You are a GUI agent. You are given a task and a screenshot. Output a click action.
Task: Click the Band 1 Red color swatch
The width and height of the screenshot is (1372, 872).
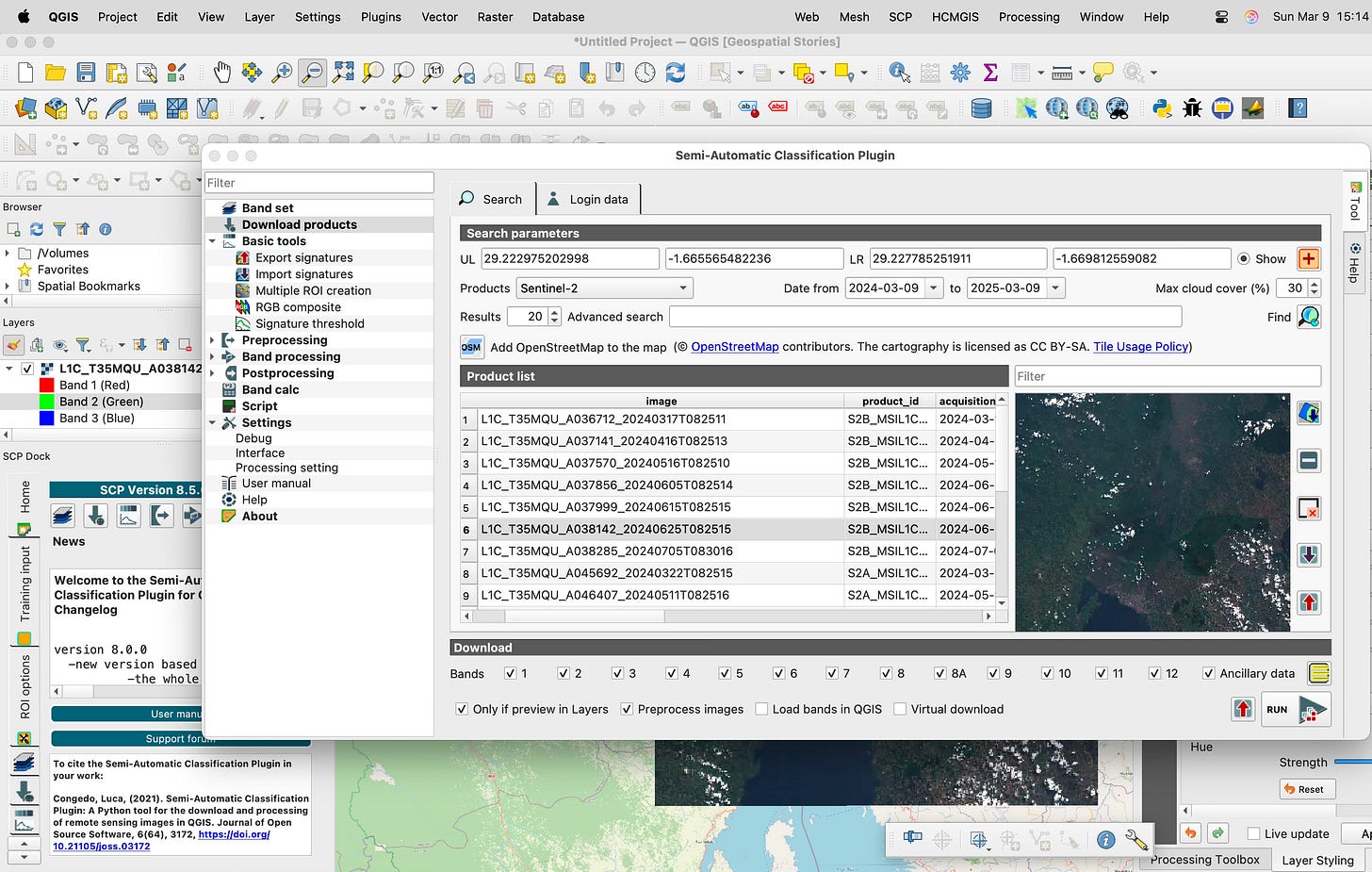[x=46, y=385]
